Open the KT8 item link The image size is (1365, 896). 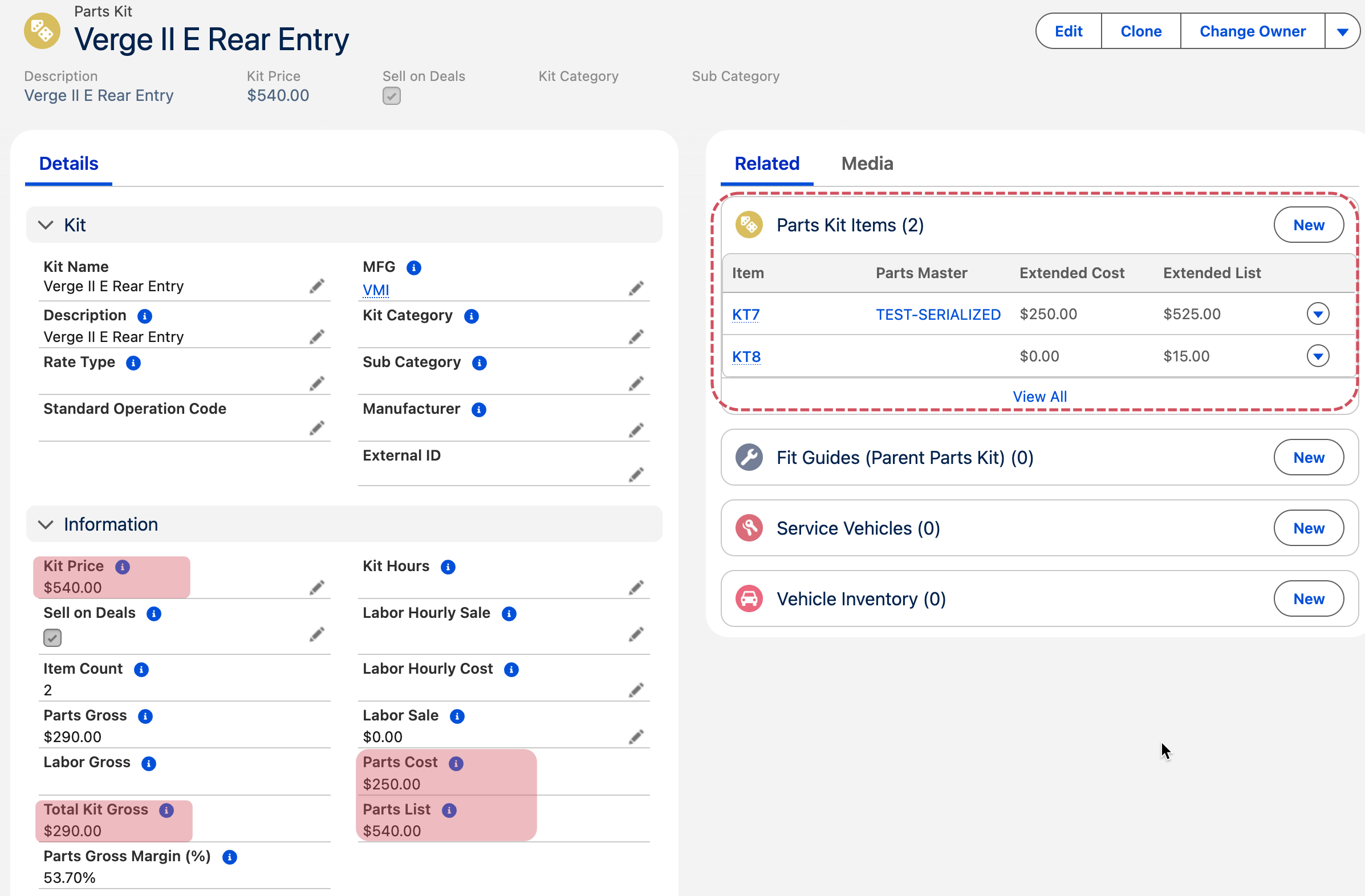coord(746,357)
